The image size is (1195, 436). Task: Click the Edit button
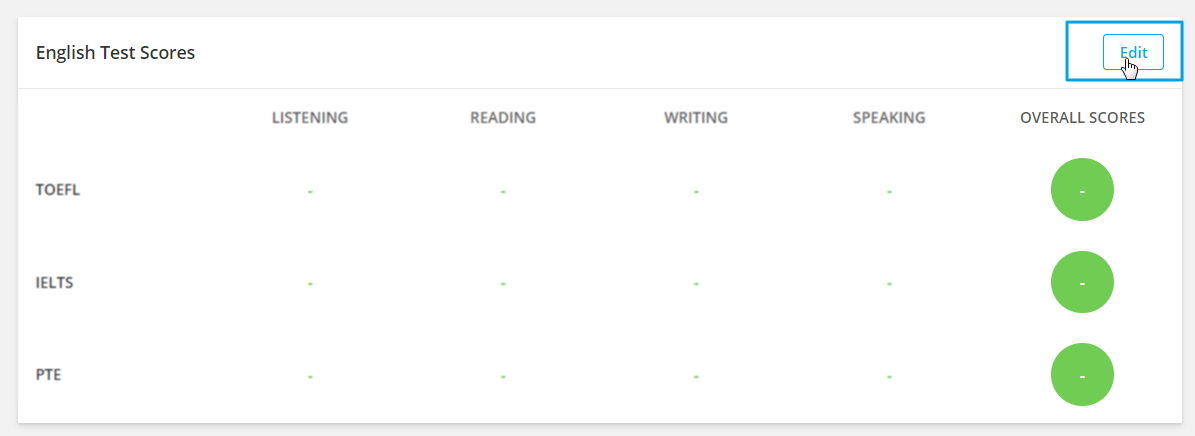(1133, 52)
